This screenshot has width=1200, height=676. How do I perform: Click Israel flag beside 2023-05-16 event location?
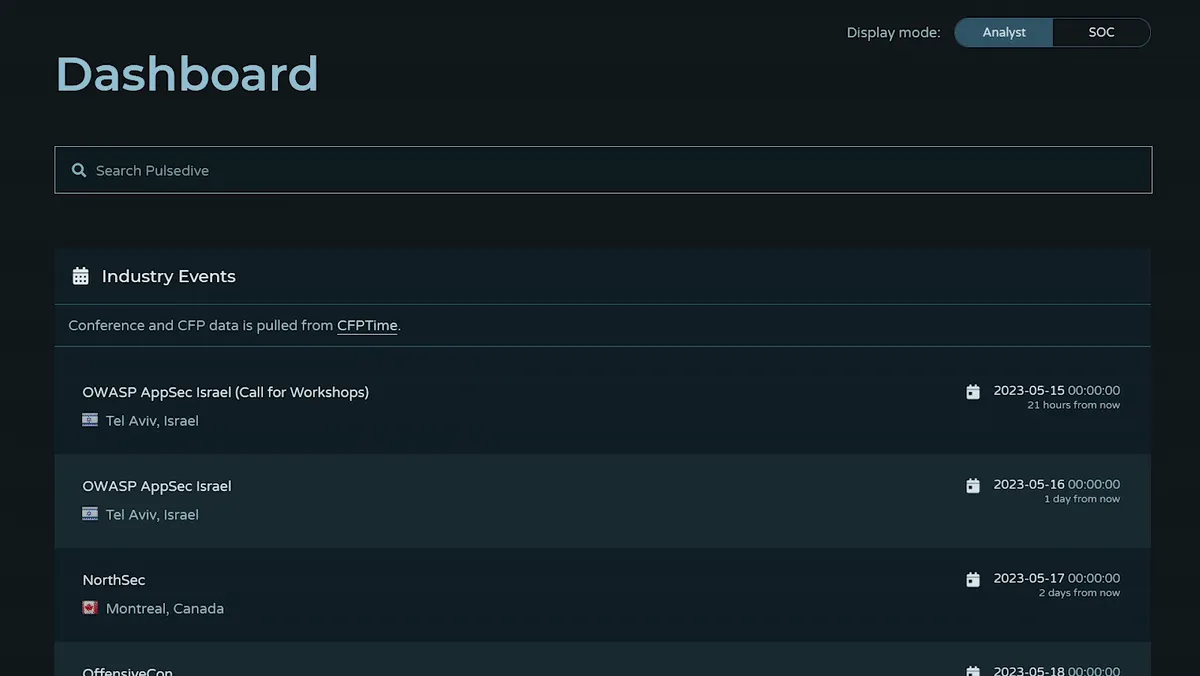click(90, 514)
